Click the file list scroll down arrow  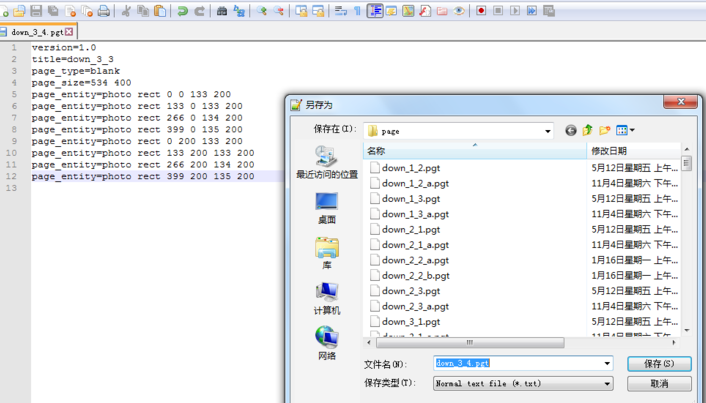pos(687,331)
